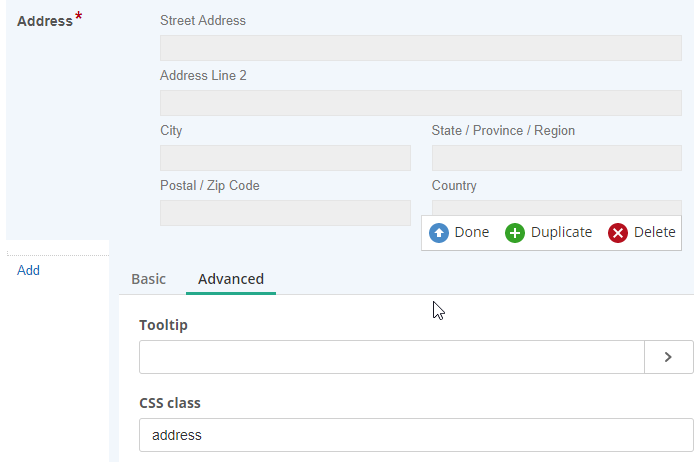
Task: Click the blue Done arrow icon
Action: click(439, 233)
